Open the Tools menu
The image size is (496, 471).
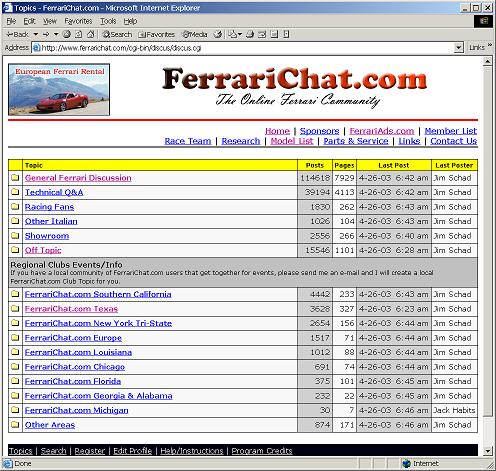pyautogui.click(x=108, y=21)
